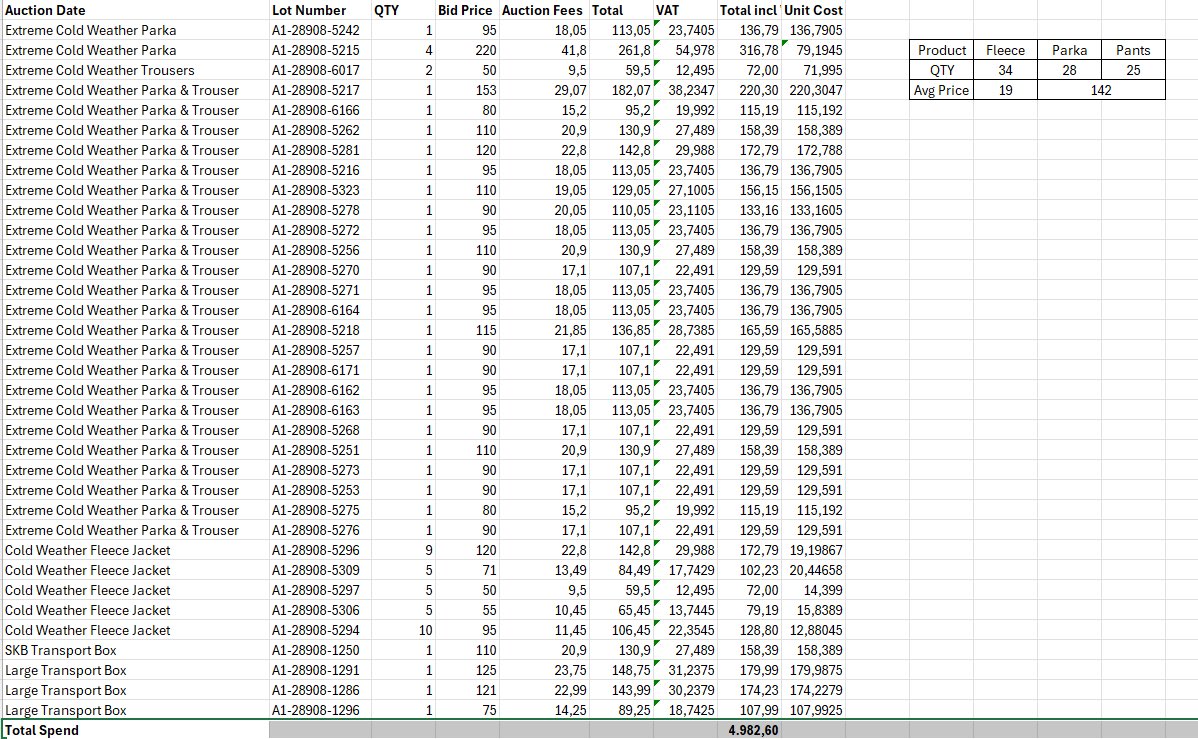Click auction fees 19,05 for lot 5323
The height and width of the screenshot is (739, 1198).
[544, 190]
